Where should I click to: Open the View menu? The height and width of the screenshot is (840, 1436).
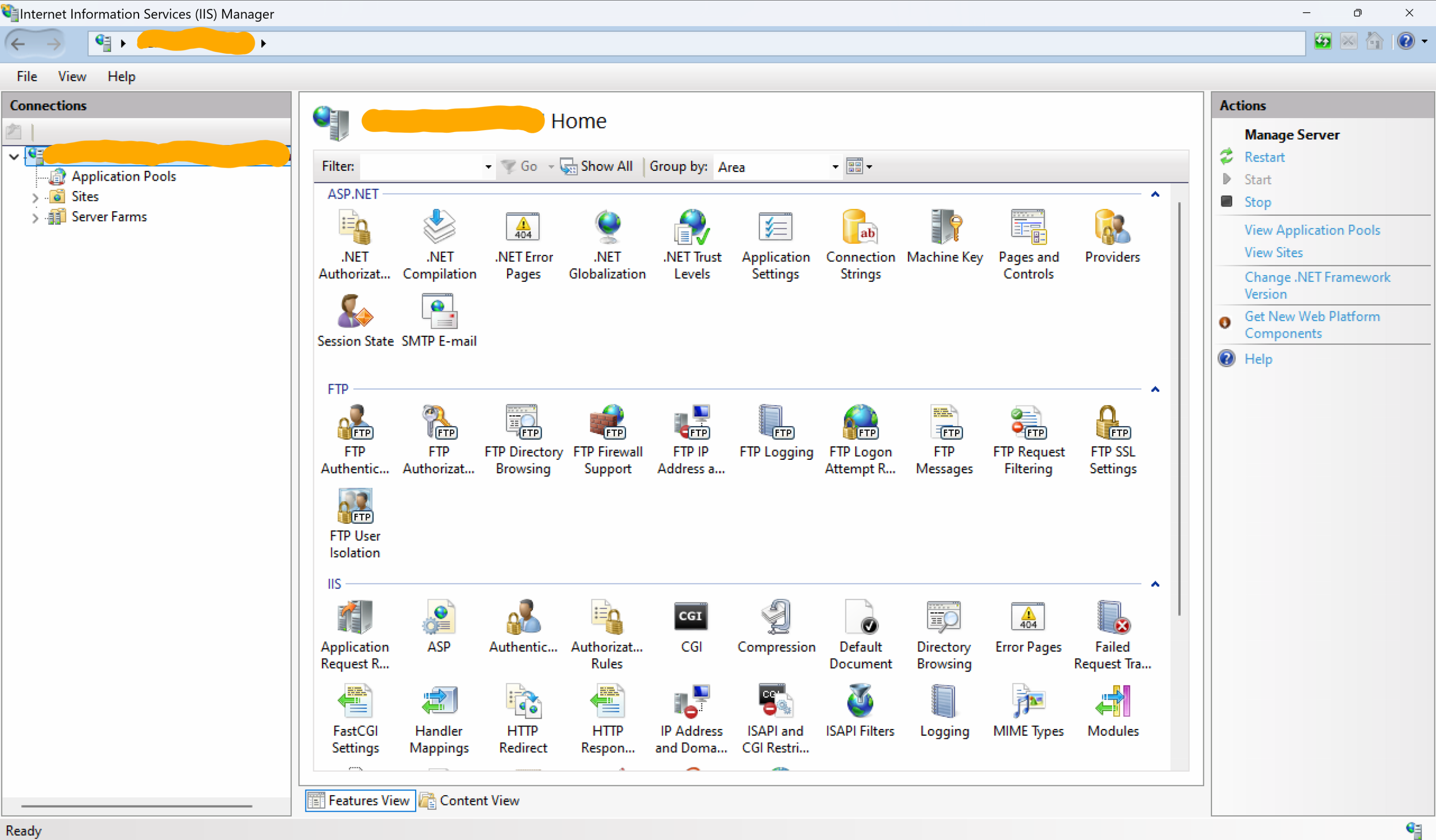(x=72, y=76)
